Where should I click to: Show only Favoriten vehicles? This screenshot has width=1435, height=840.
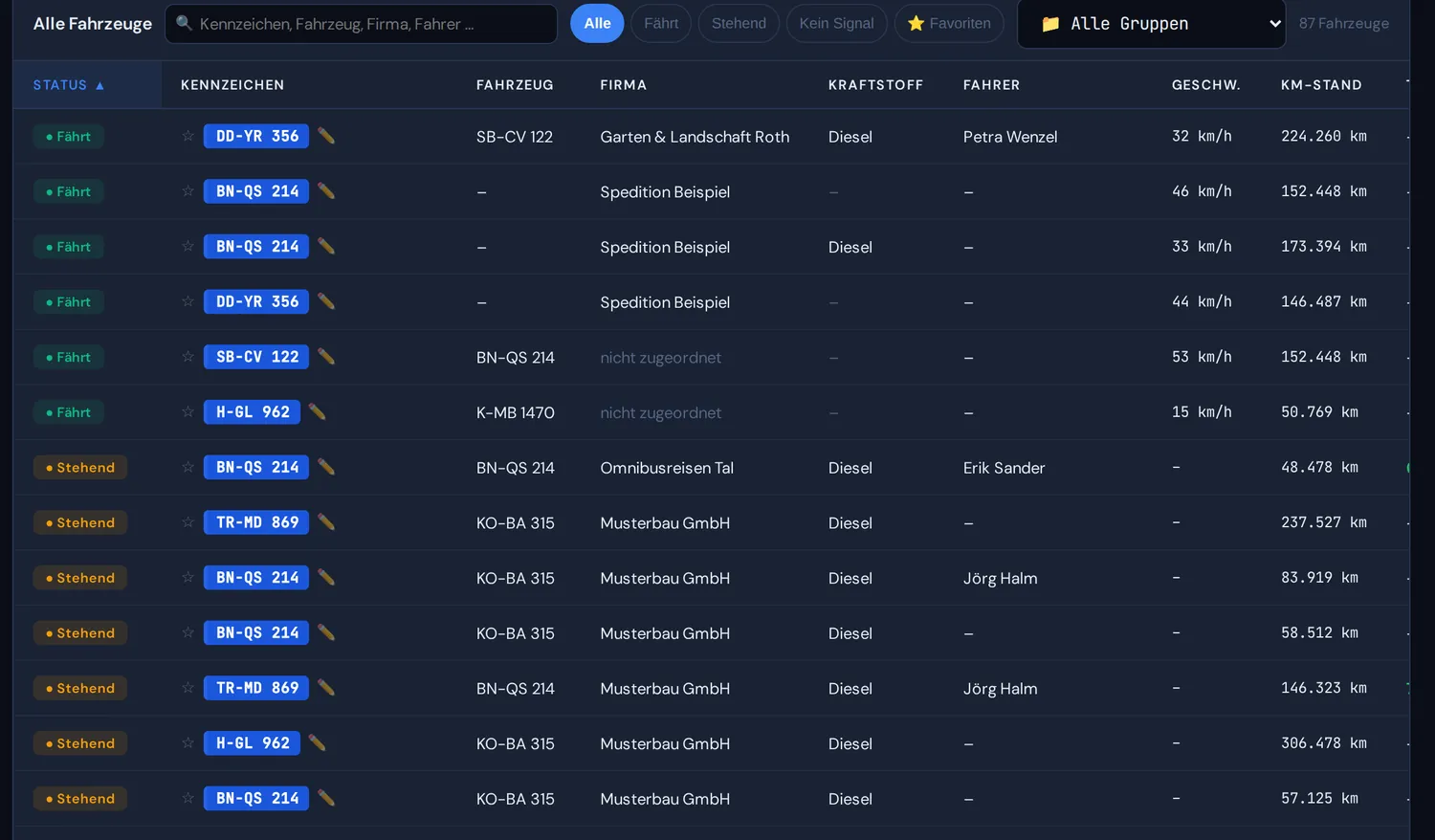click(949, 23)
